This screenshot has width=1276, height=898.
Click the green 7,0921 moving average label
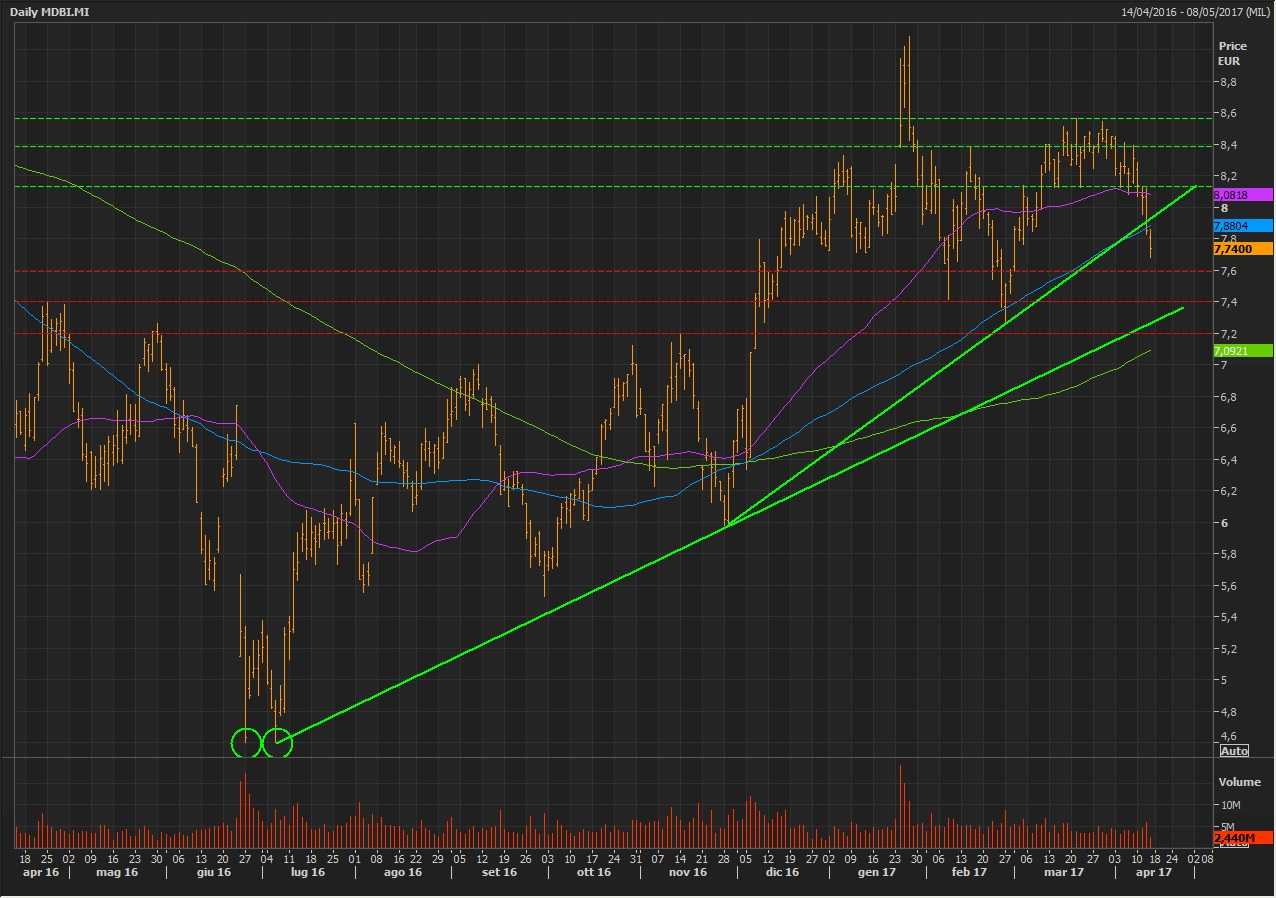pos(1242,351)
